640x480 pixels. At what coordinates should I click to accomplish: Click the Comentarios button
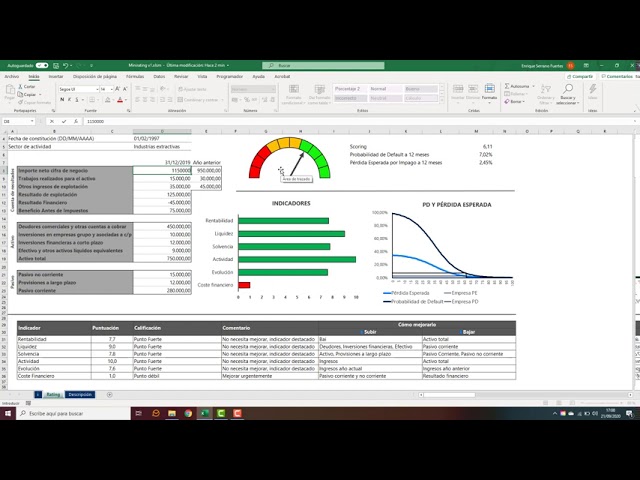(618, 76)
